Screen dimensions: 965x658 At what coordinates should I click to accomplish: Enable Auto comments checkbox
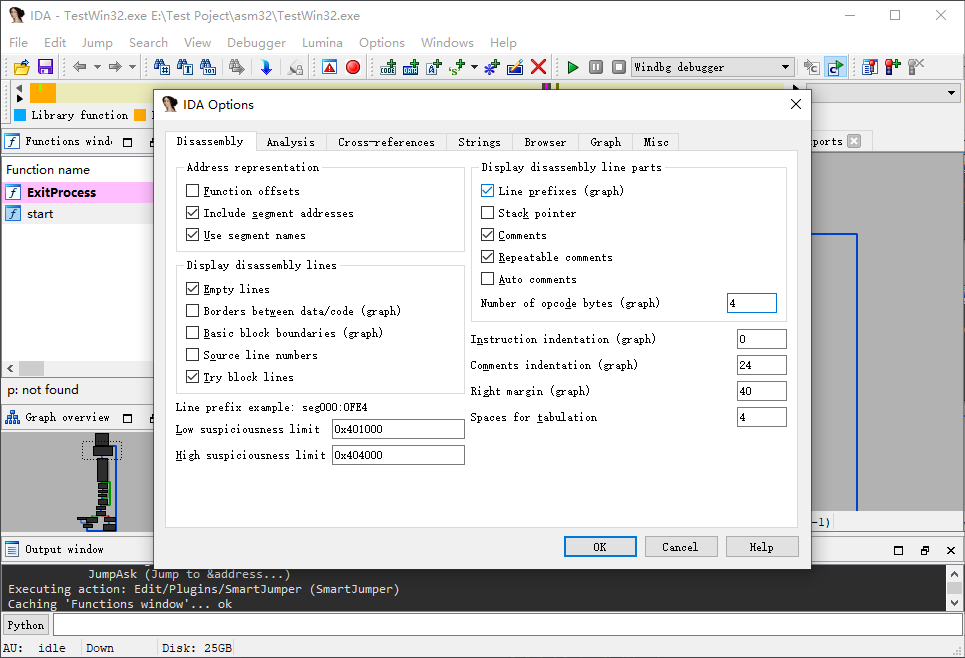pos(487,279)
